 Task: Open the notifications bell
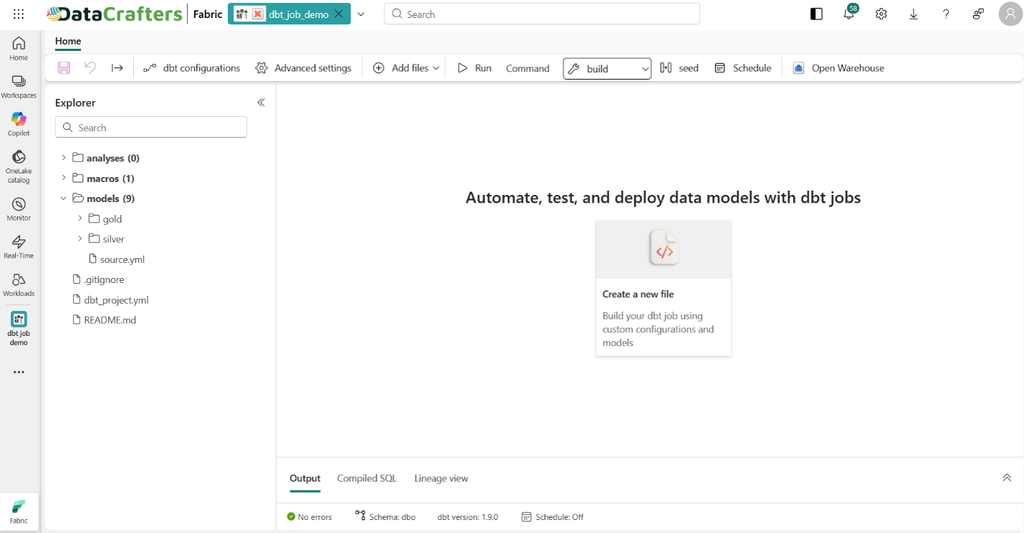point(849,13)
